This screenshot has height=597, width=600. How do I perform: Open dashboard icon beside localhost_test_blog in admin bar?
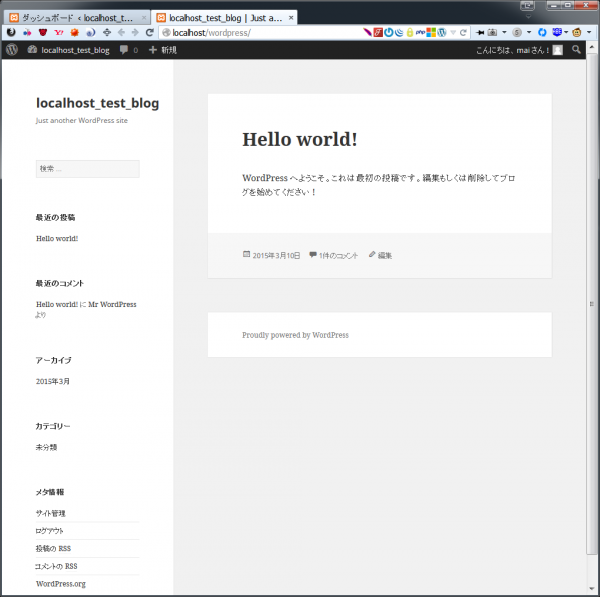(32, 49)
